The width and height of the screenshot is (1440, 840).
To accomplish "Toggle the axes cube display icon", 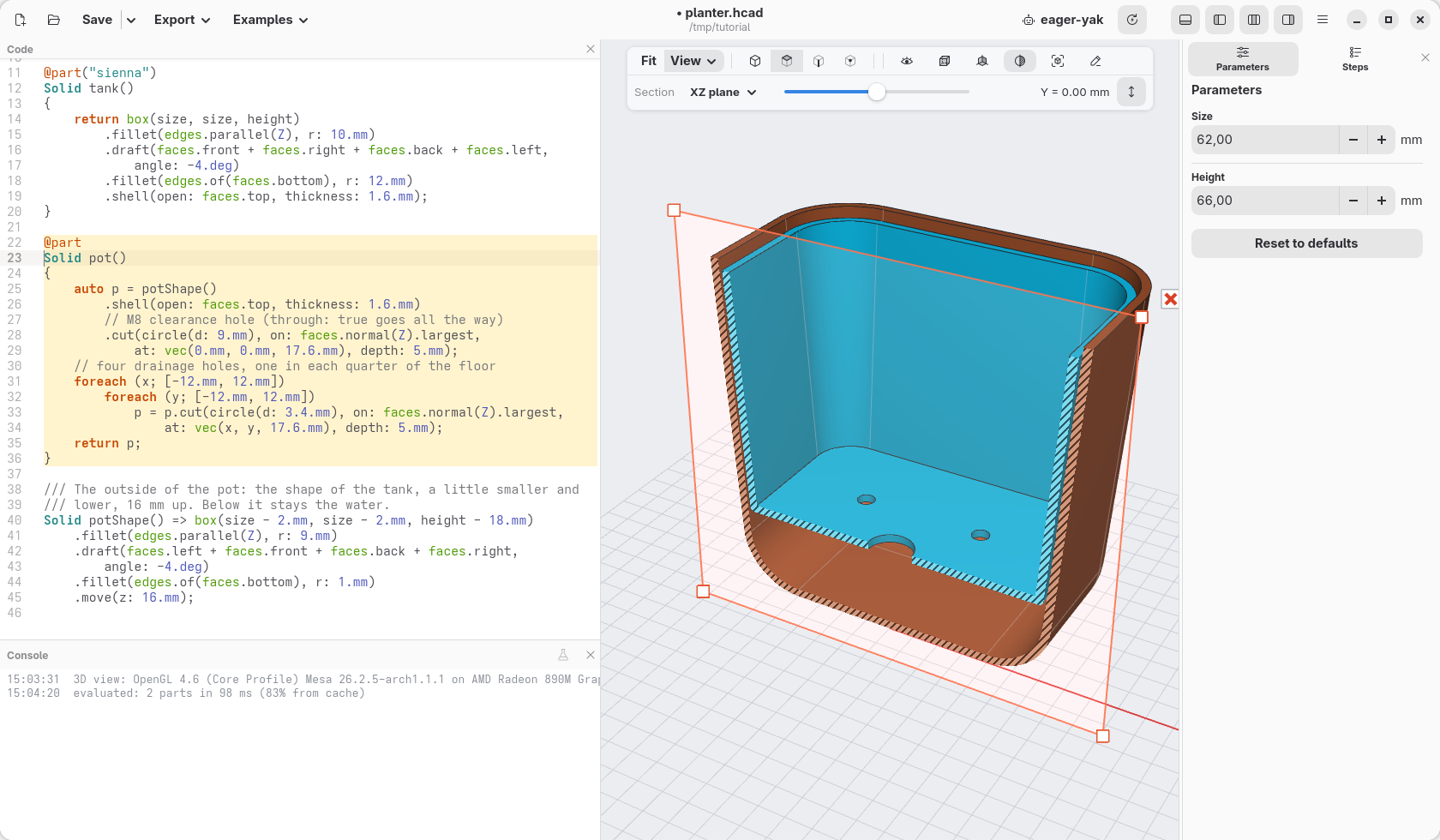I will [982, 61].
